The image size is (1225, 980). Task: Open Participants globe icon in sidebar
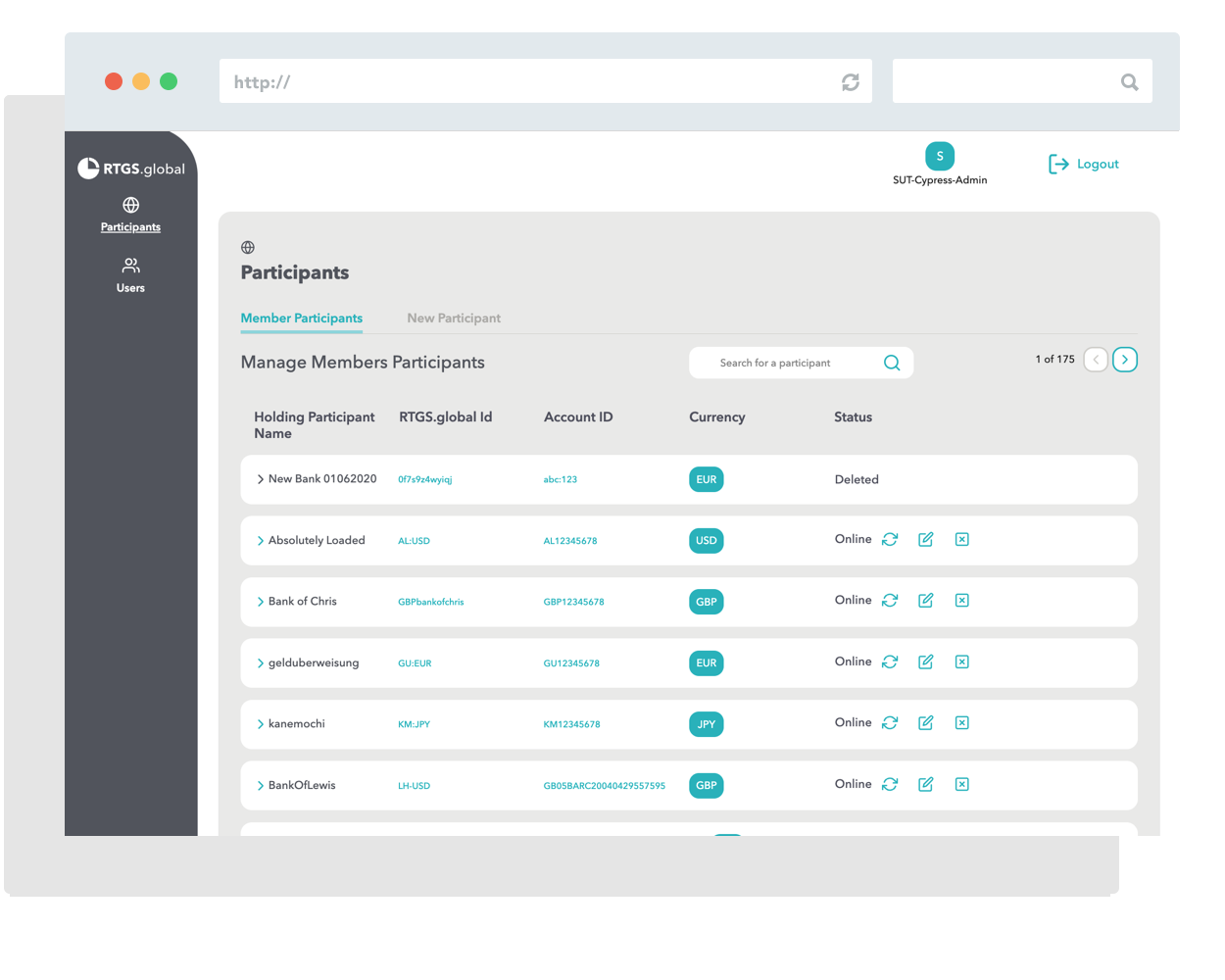(130, 205)
